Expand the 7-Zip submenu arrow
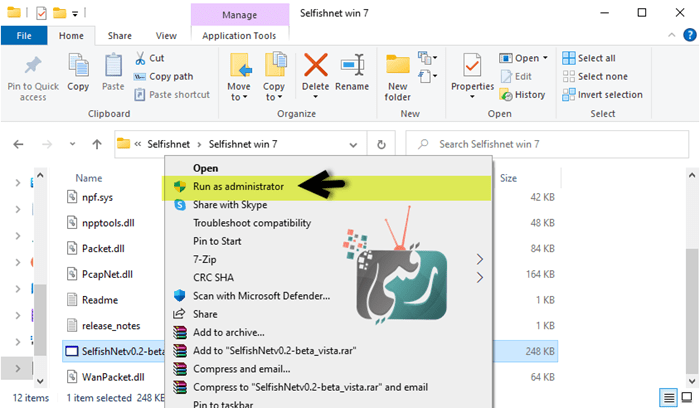The image size is (700, 408). pyautogui.click(x=479, y=259)
